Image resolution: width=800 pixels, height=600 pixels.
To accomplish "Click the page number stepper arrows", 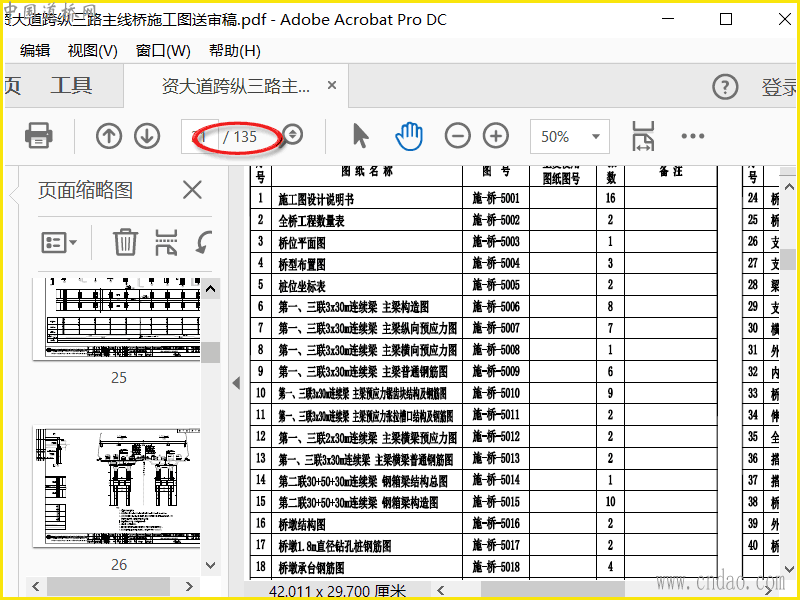I will [x=293, y=135].
